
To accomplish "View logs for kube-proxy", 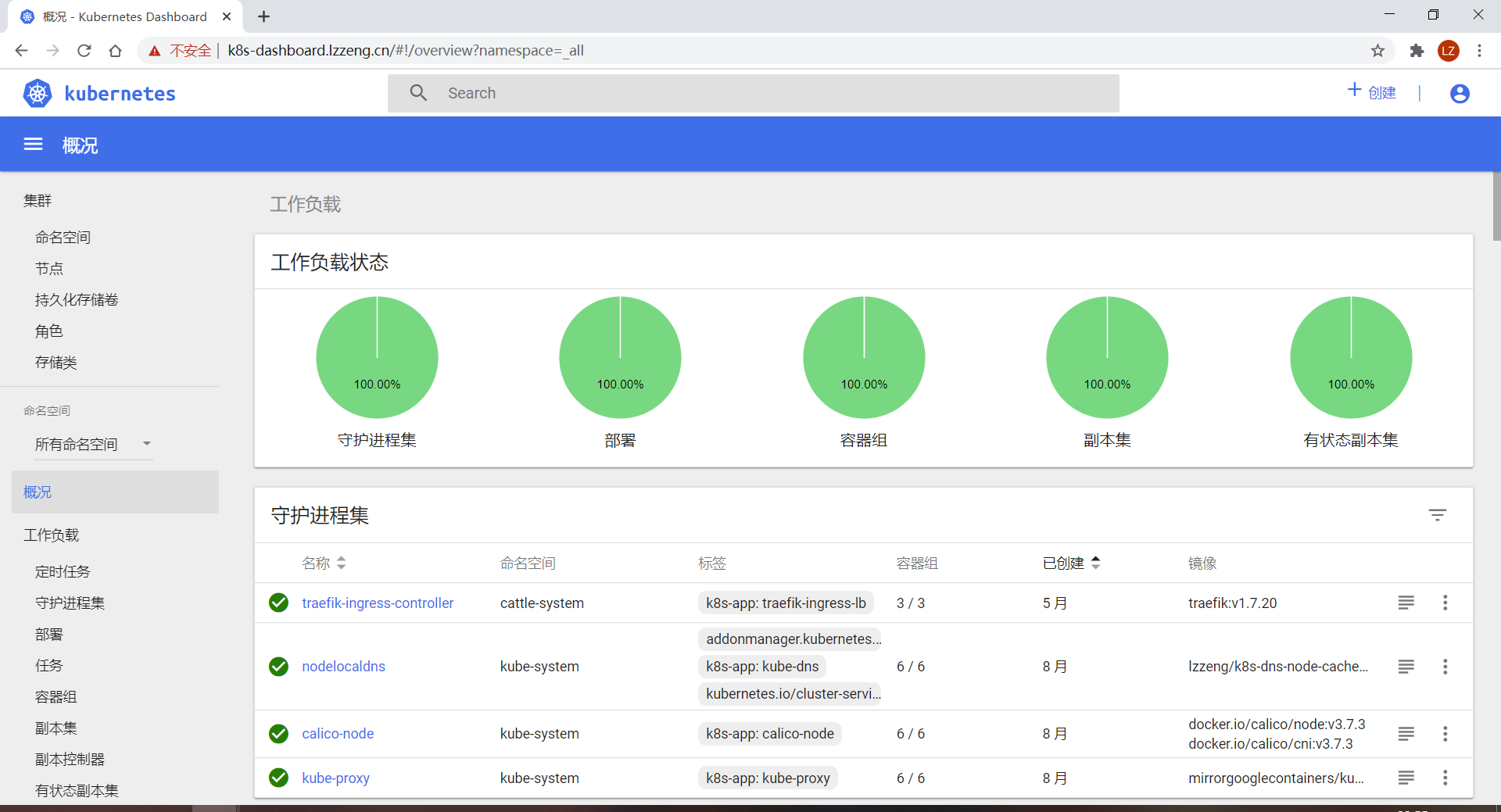I will (x=1406, y=778).
